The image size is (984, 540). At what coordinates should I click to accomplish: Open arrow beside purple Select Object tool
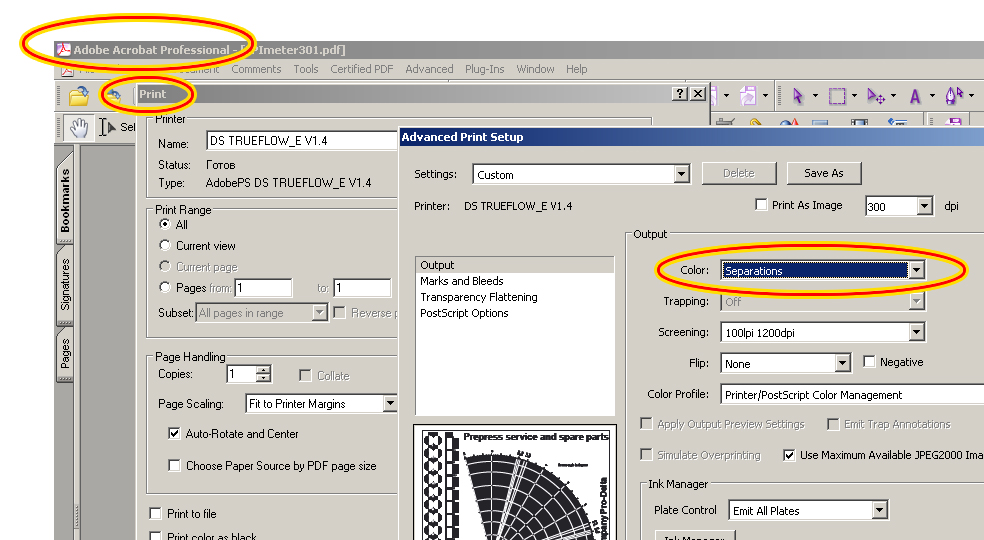pos(815,96)
